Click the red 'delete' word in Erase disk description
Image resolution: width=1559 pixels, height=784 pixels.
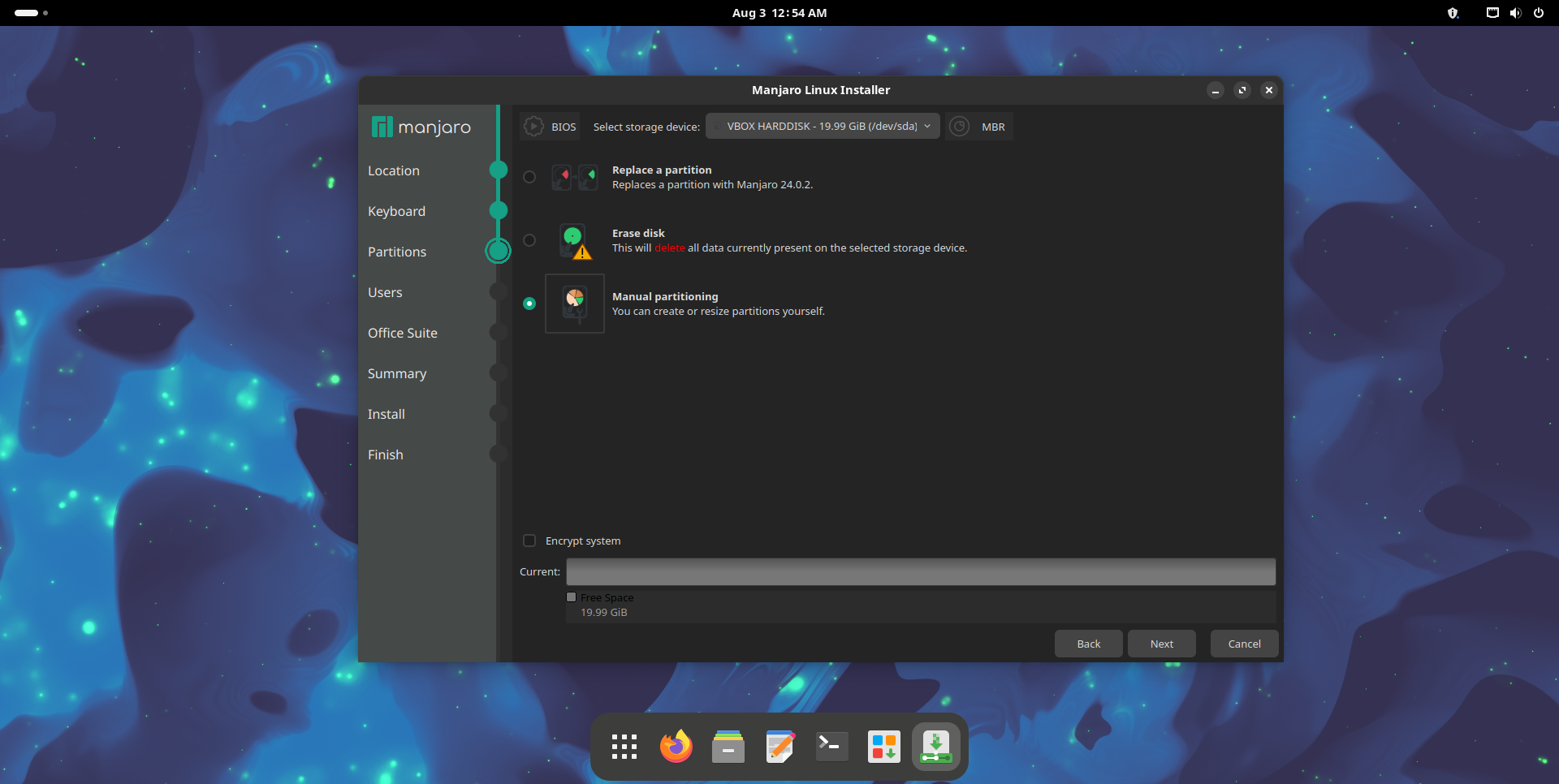coord(670,248)
